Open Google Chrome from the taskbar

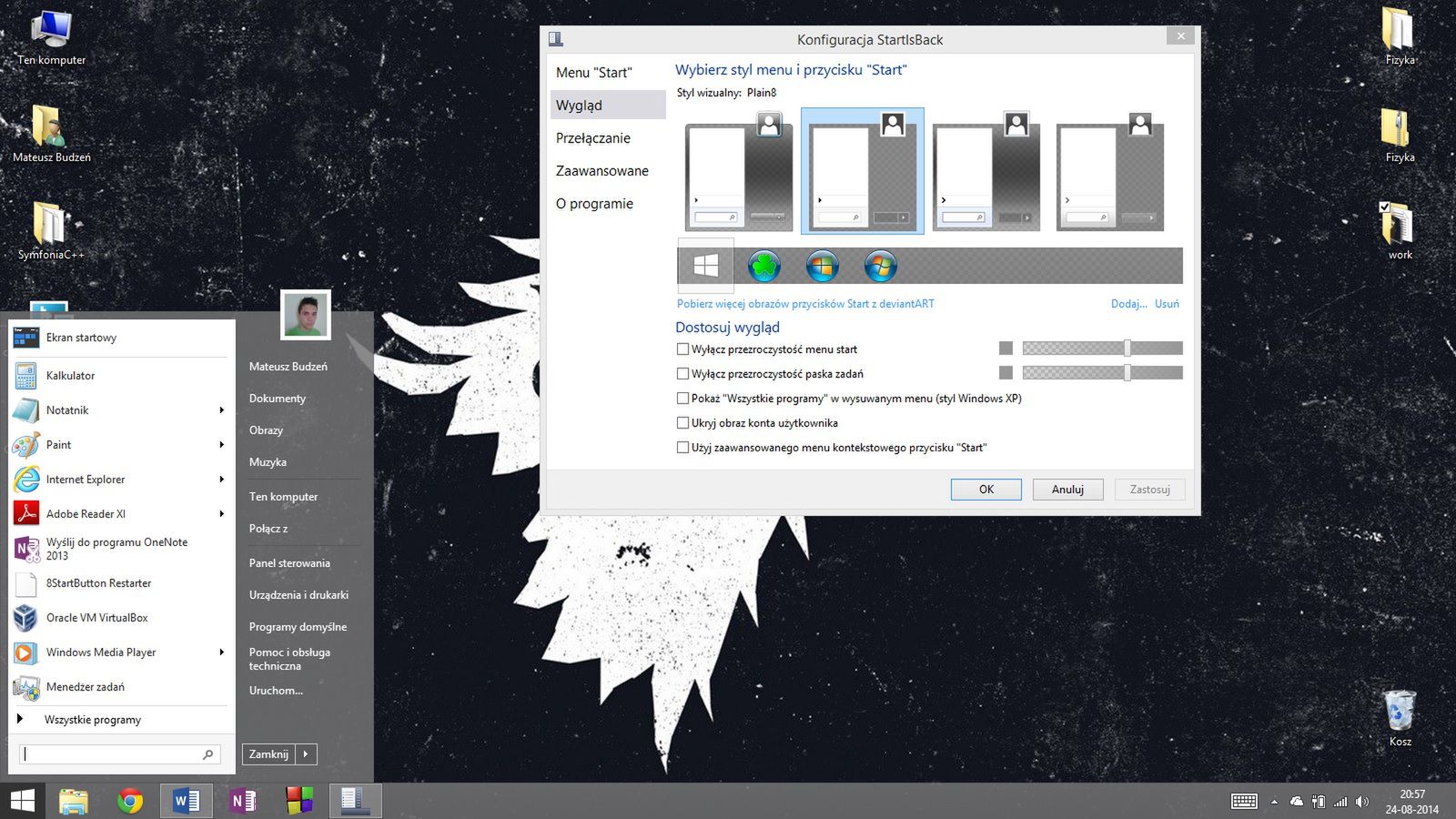pyautogui.click(x=130, y=801)
